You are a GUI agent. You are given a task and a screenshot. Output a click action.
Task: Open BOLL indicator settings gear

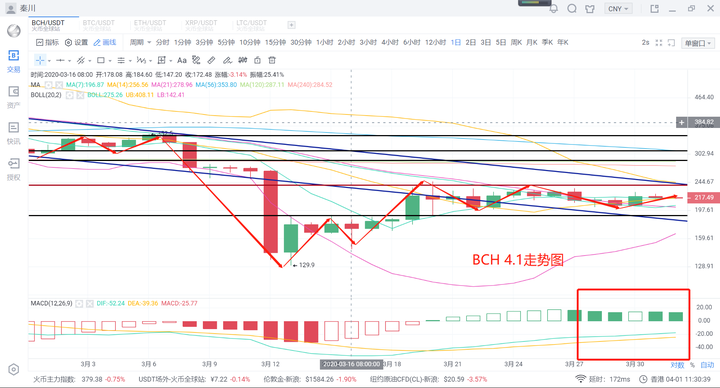[x=69, y=95]
